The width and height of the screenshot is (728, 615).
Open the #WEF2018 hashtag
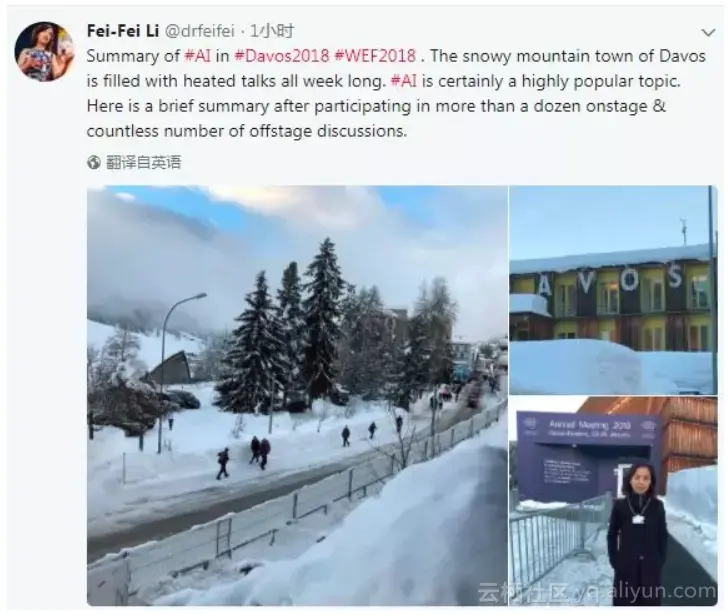point(375,56)
